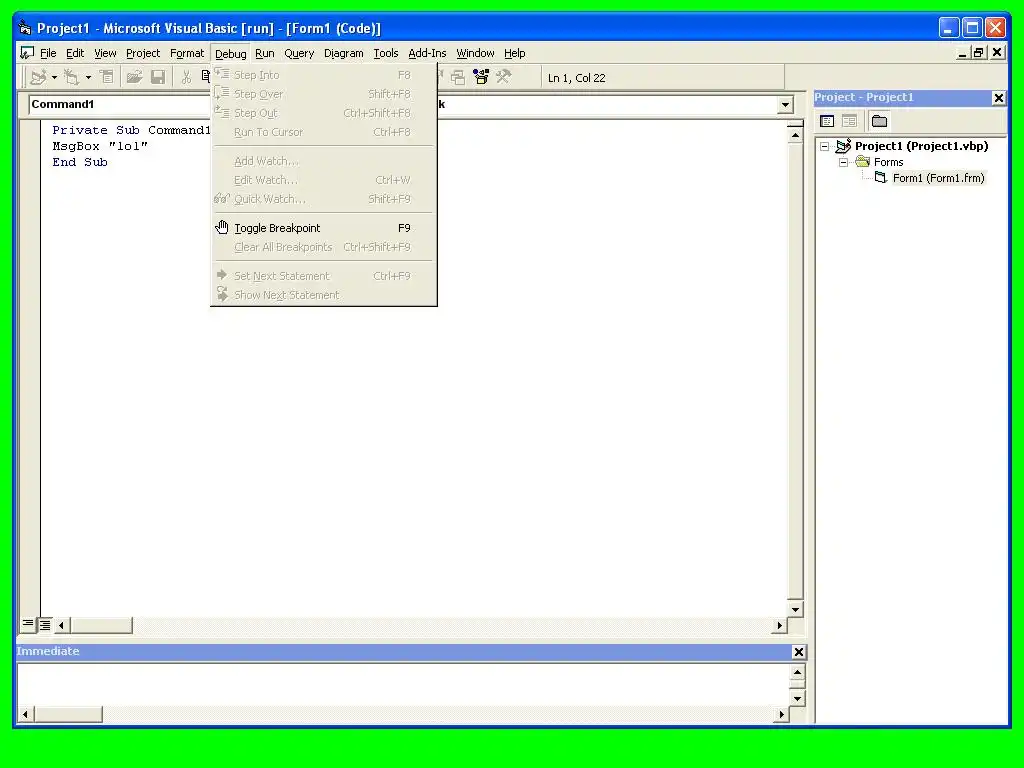Open the Project menu

[143, 54]
